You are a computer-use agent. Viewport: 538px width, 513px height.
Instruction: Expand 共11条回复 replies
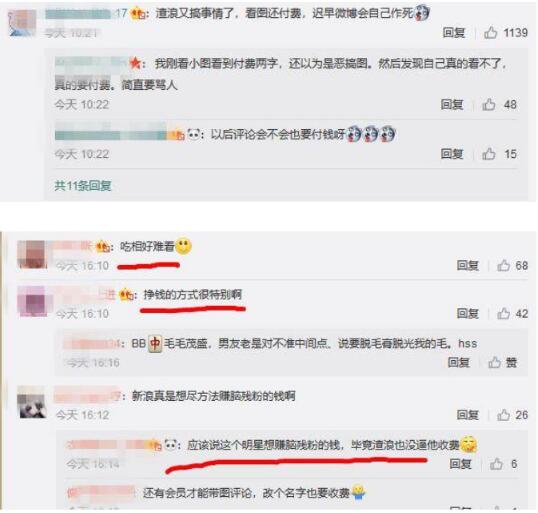coord(83,186)
